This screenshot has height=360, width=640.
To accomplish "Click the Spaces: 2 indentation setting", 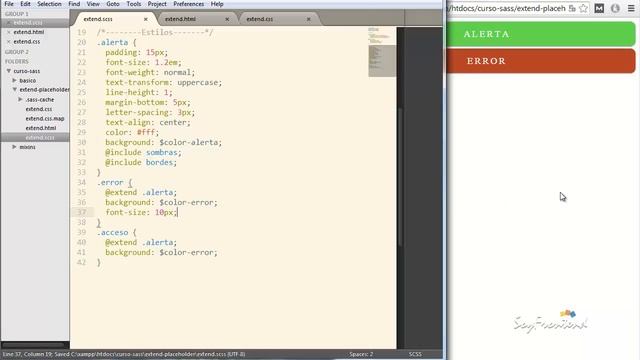I will (x=361, y=354).
